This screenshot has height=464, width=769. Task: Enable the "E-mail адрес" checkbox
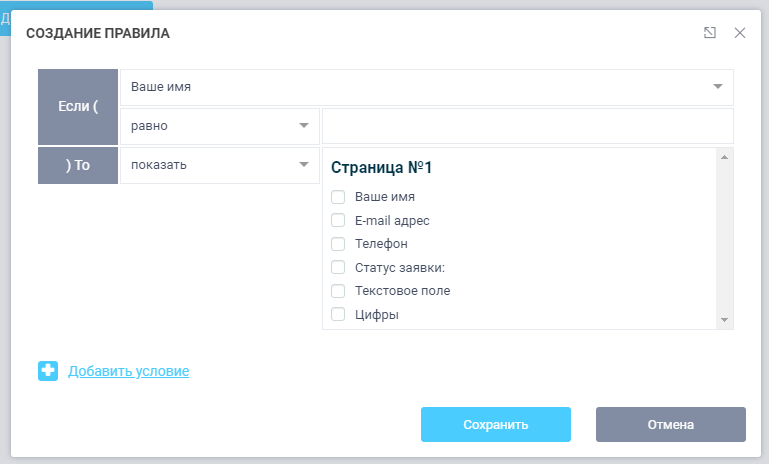[338, 220]
